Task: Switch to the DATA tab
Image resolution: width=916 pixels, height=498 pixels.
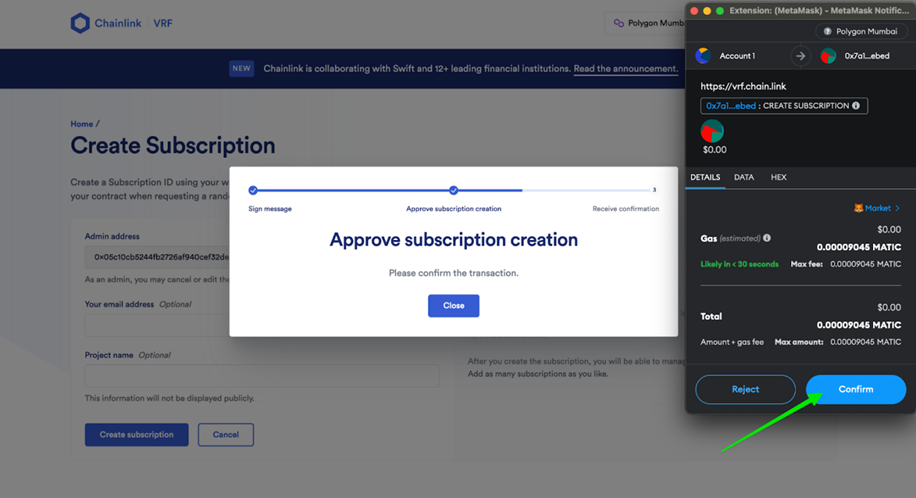Action: click(x=744, y=177)
